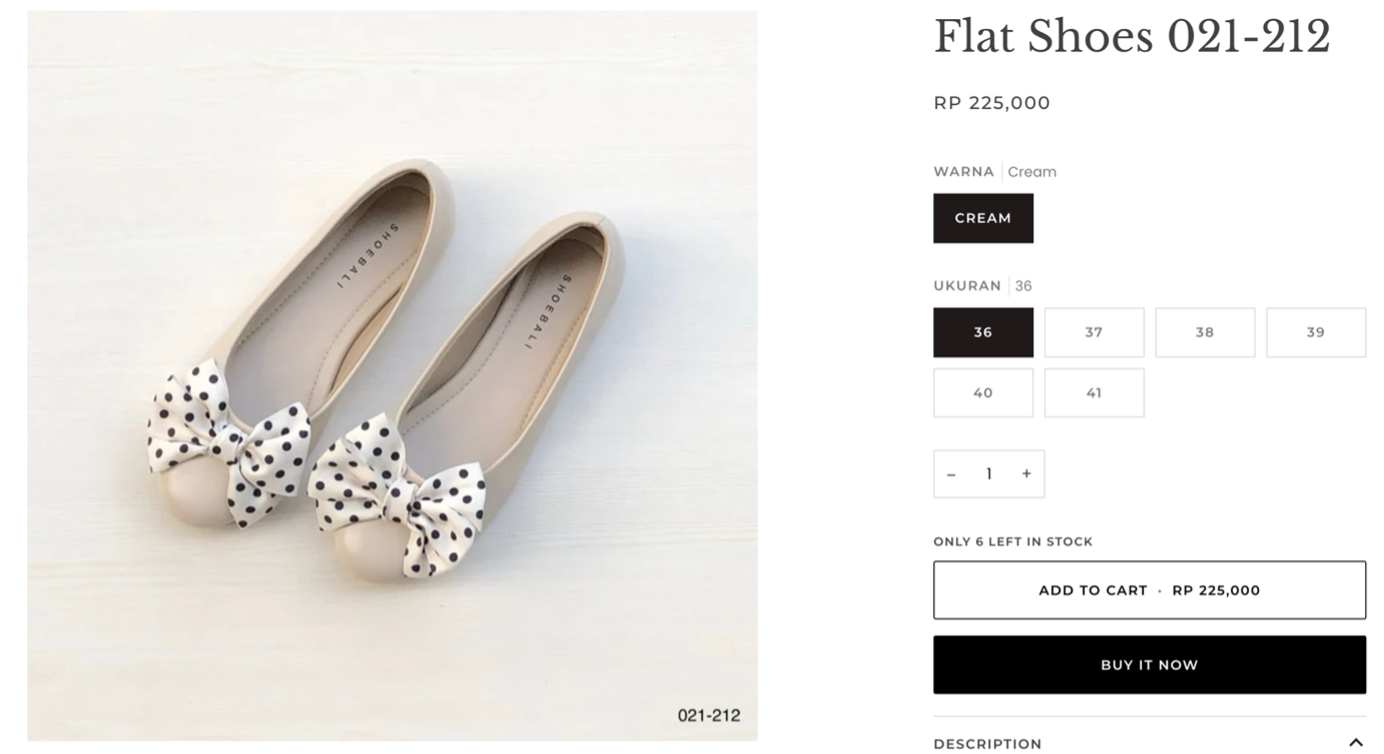Choose size 36
The height and width of the screenshot is (754, 1384).
[x=983, y=332]
